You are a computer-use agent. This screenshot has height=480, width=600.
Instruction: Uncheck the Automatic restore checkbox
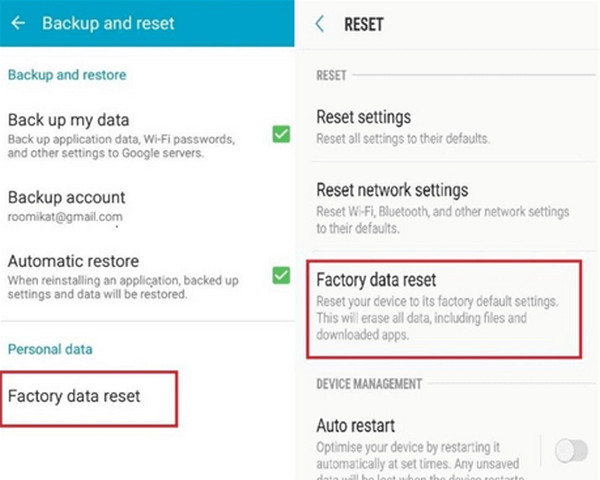[x=280, y=274]
